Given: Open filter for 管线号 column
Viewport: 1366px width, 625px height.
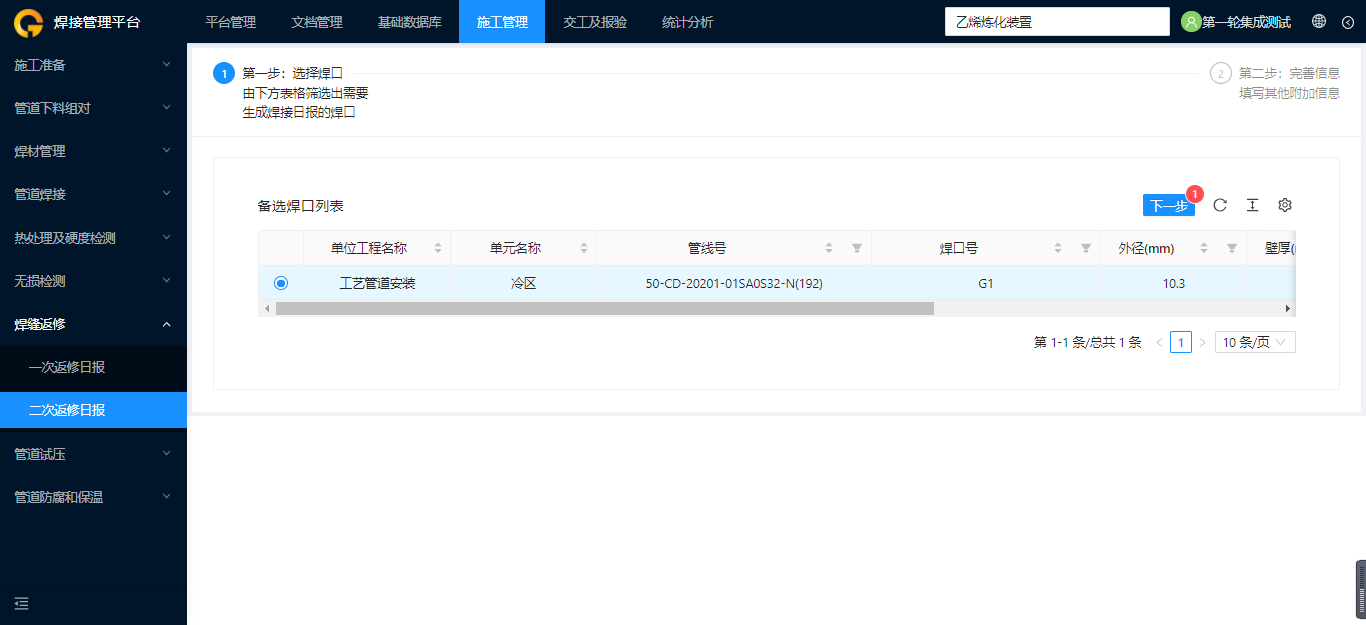Looking at the screenshot, I should (857, 248).
